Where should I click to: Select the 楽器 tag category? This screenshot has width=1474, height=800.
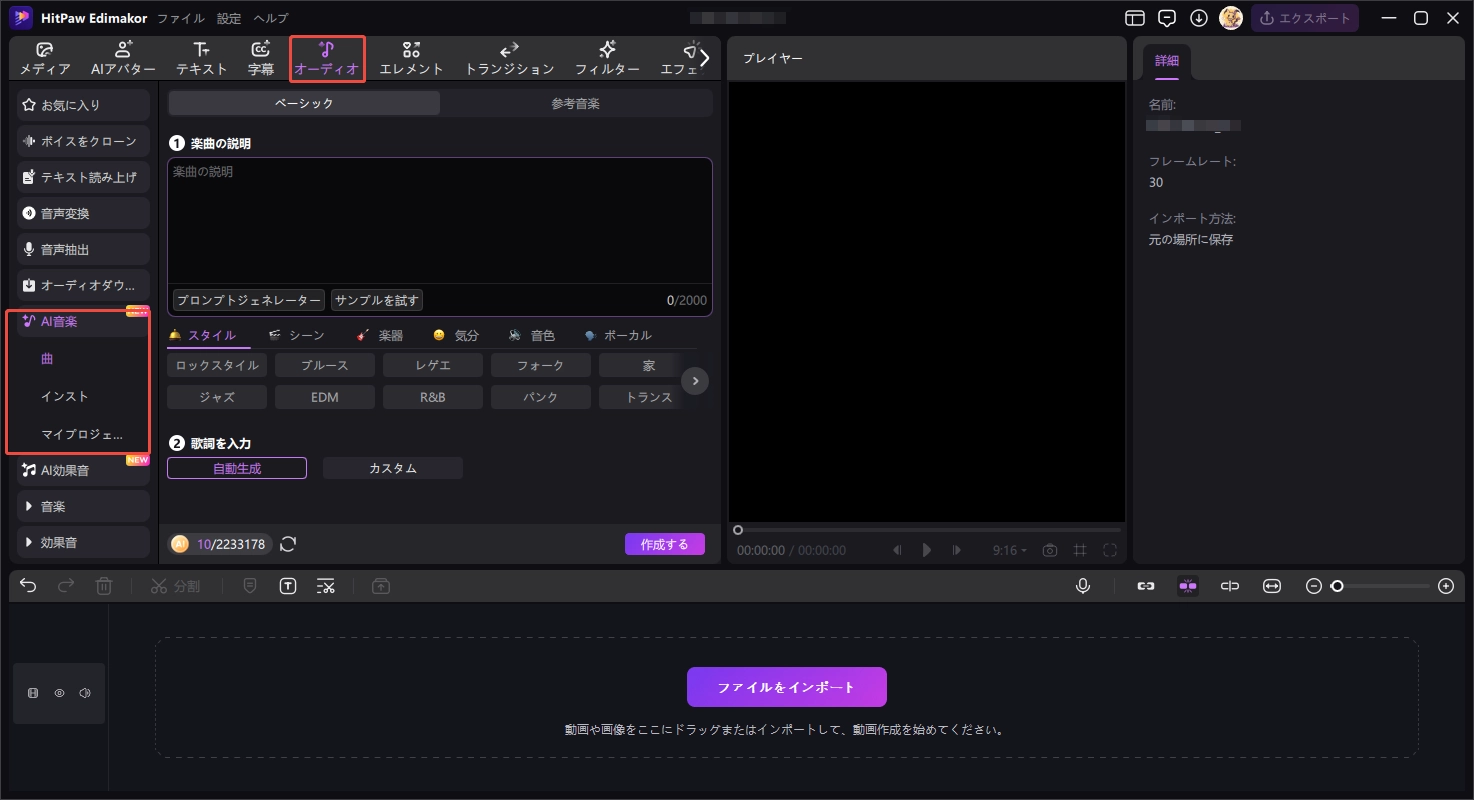point(380,335)
